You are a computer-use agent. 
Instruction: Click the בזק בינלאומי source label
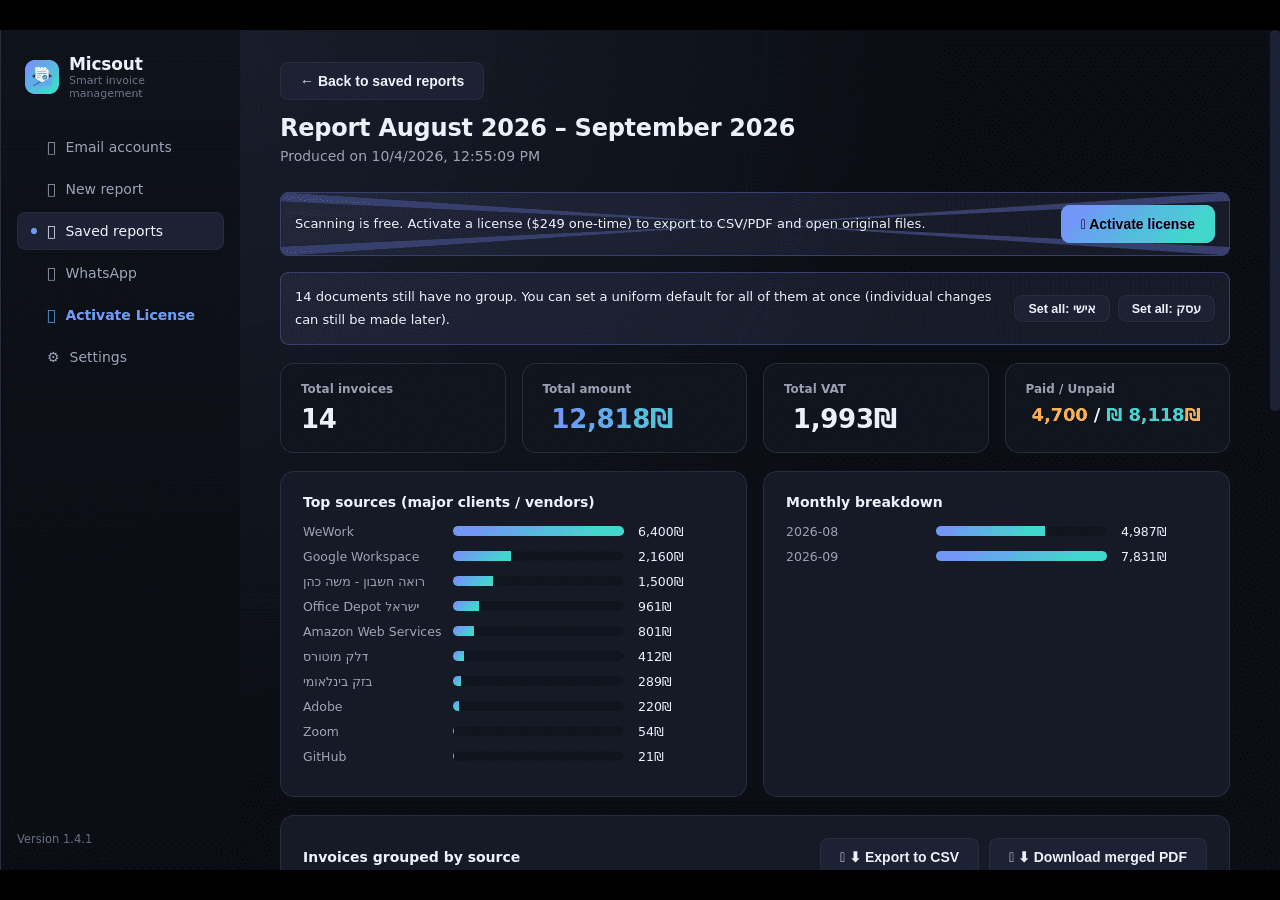coord(338,682)
